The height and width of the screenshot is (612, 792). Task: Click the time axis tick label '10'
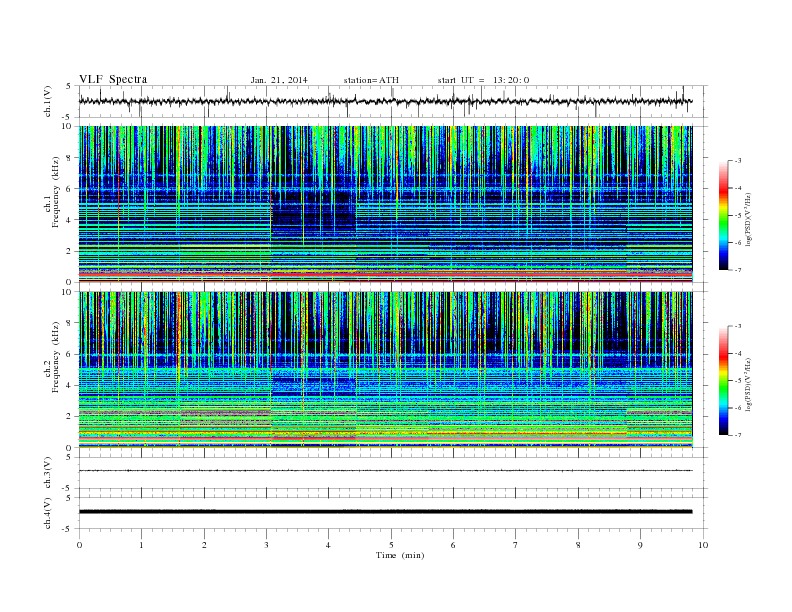703,545
